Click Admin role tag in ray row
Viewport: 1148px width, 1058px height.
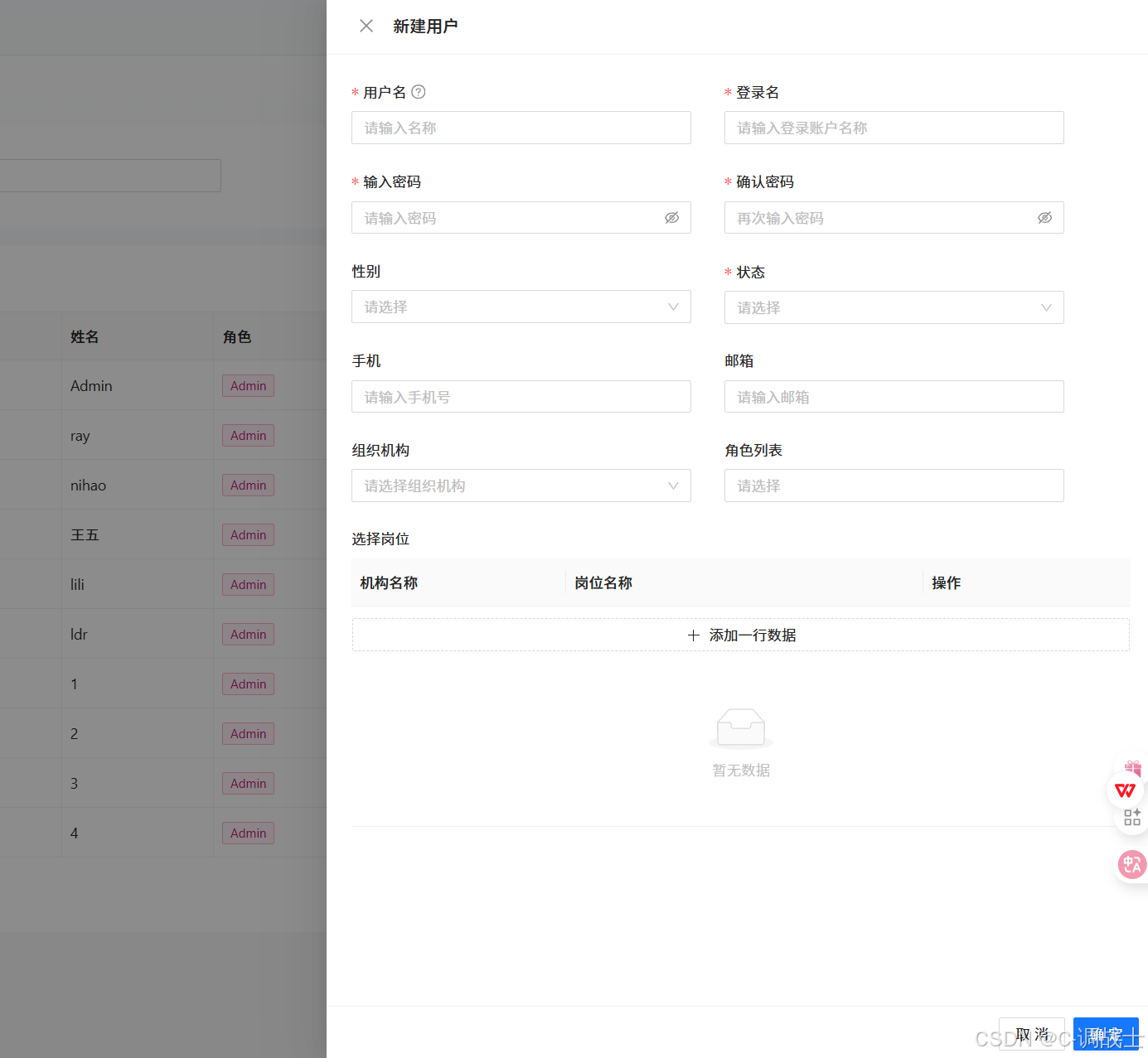248,436
